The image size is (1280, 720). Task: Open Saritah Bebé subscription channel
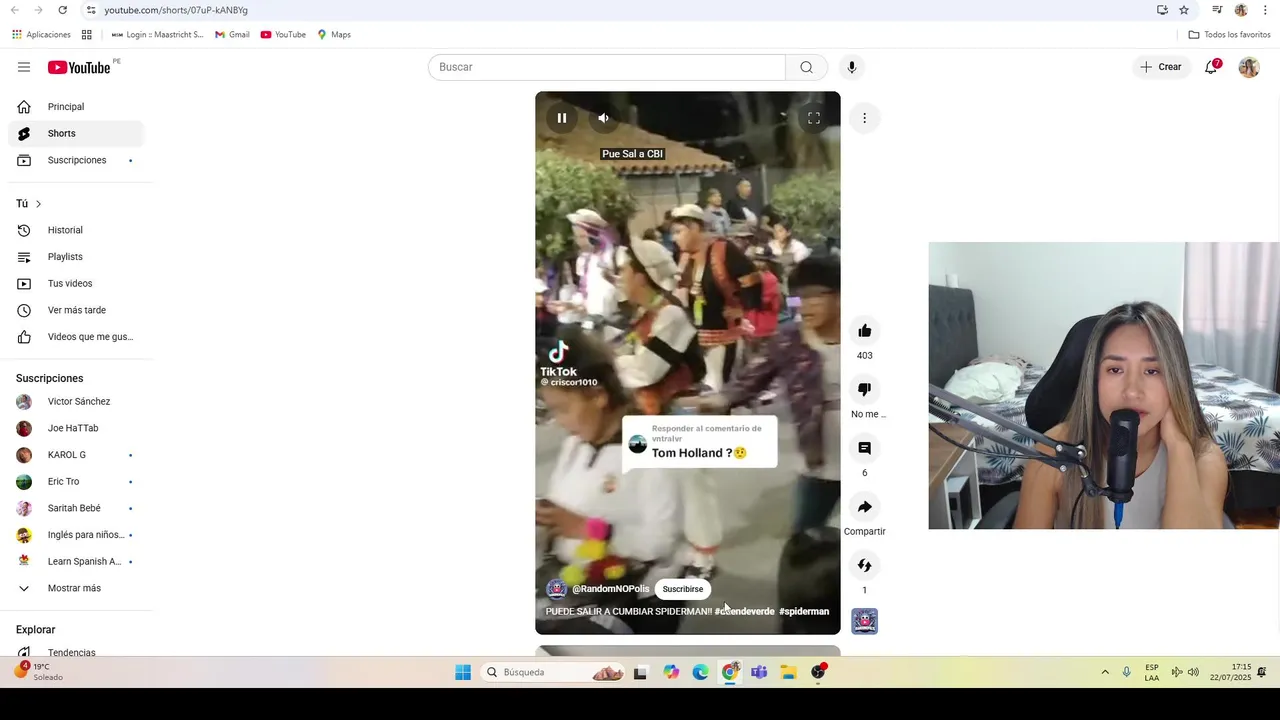(76, 508)
